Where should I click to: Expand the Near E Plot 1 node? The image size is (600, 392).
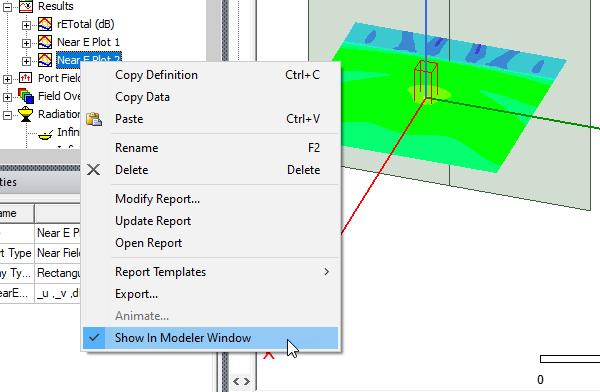point(26,43)
